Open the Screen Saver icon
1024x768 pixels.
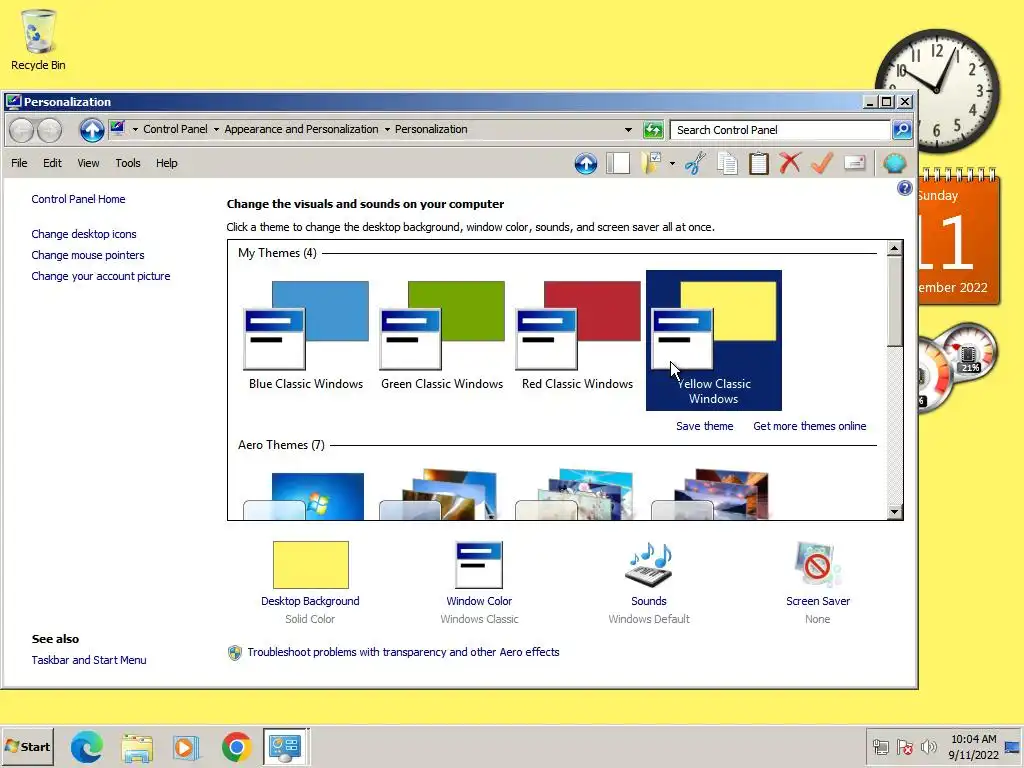818,565
